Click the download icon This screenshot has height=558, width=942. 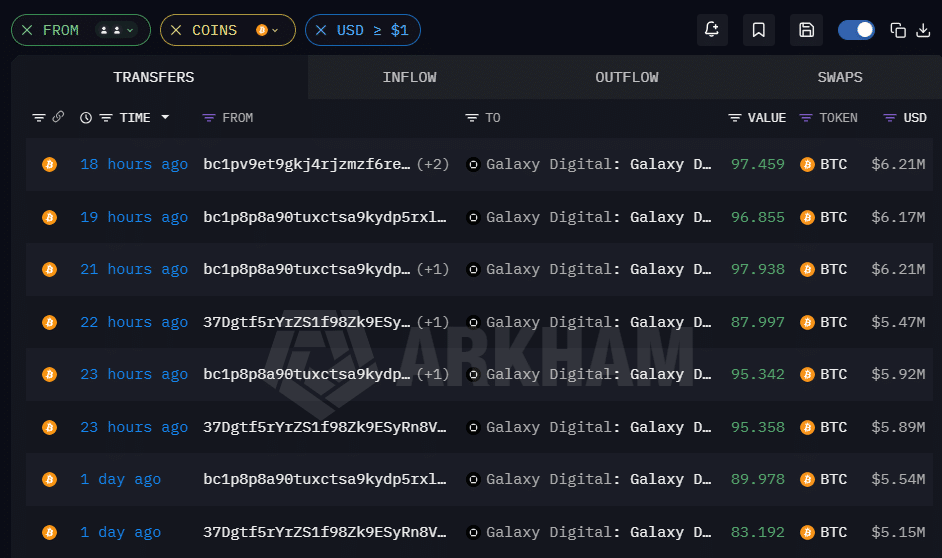click(923, 30)
